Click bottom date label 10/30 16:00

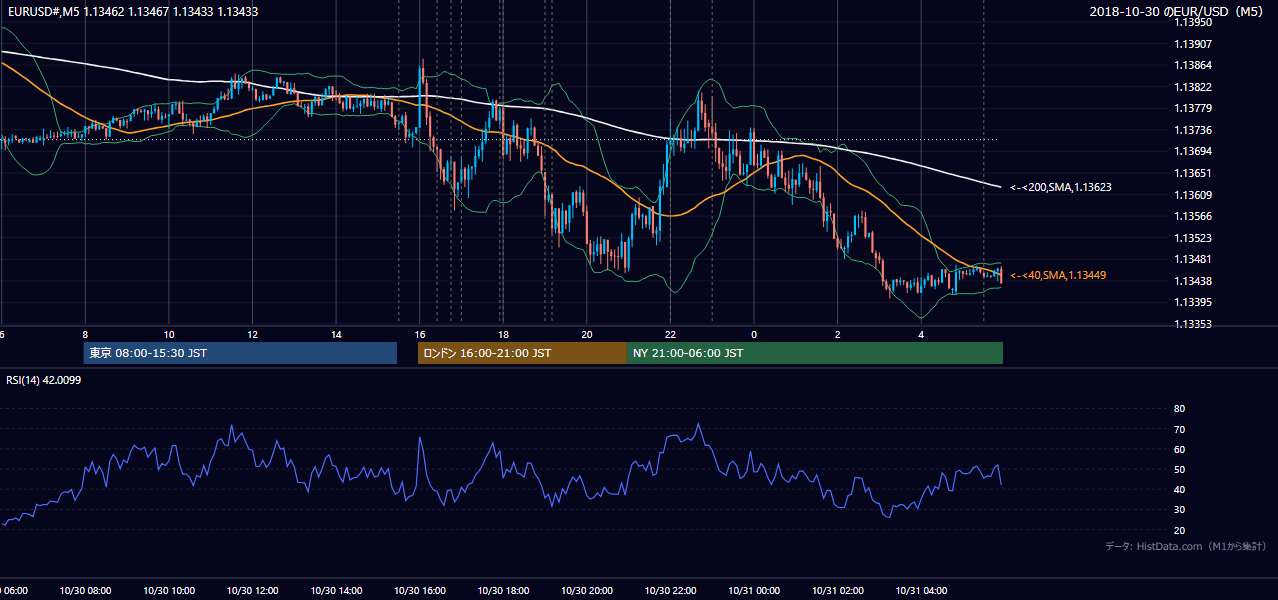click(420, 591)
